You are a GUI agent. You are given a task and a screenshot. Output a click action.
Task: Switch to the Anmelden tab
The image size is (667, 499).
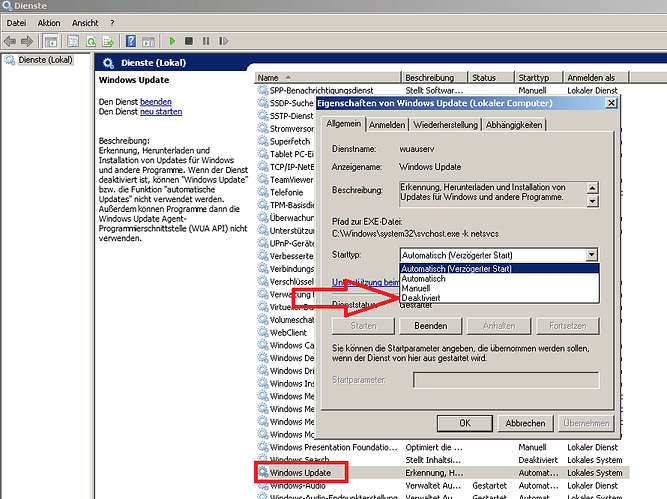(x=387, y=125)
